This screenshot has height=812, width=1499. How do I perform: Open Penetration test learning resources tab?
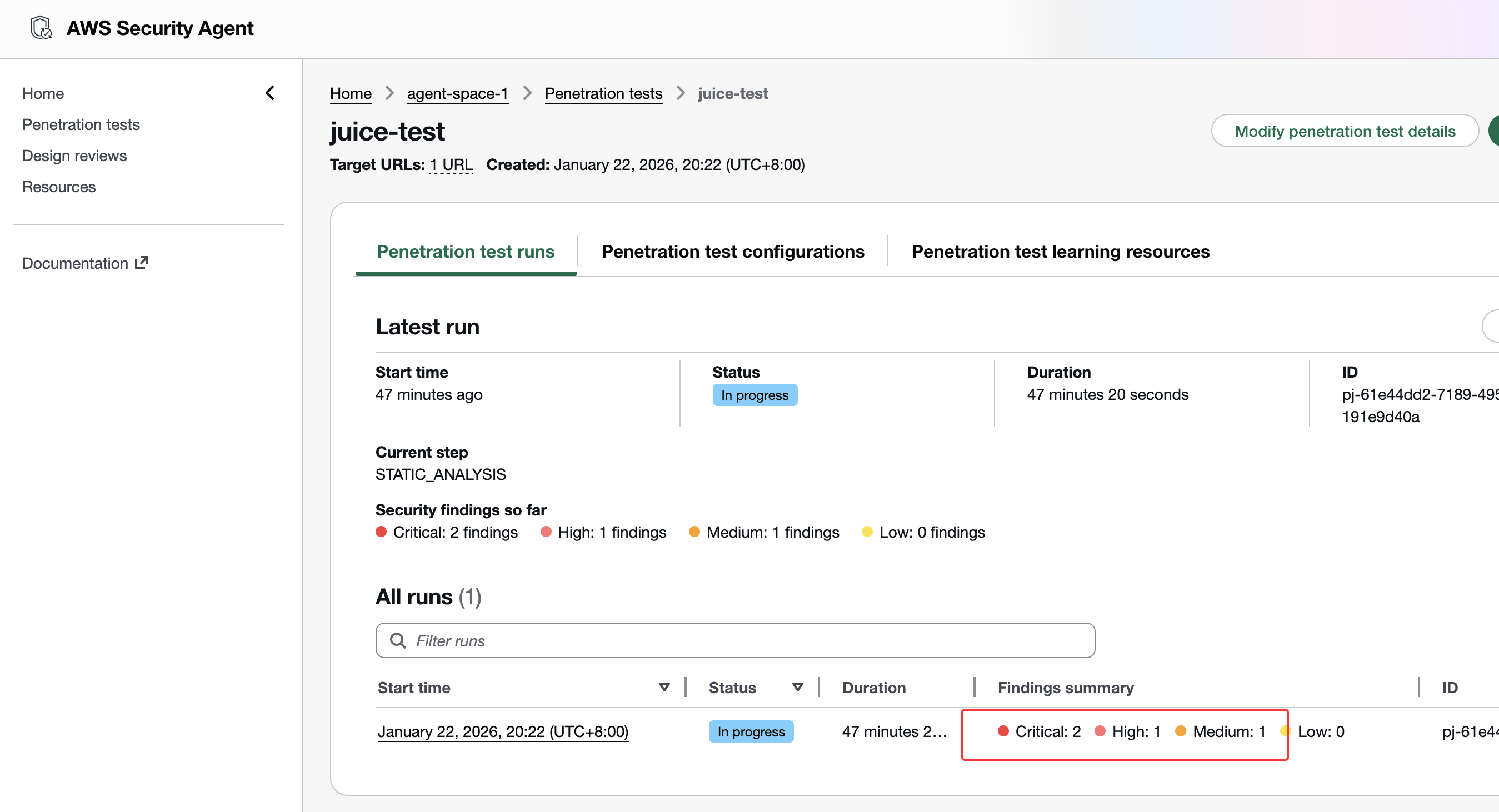coord(1060,251)
